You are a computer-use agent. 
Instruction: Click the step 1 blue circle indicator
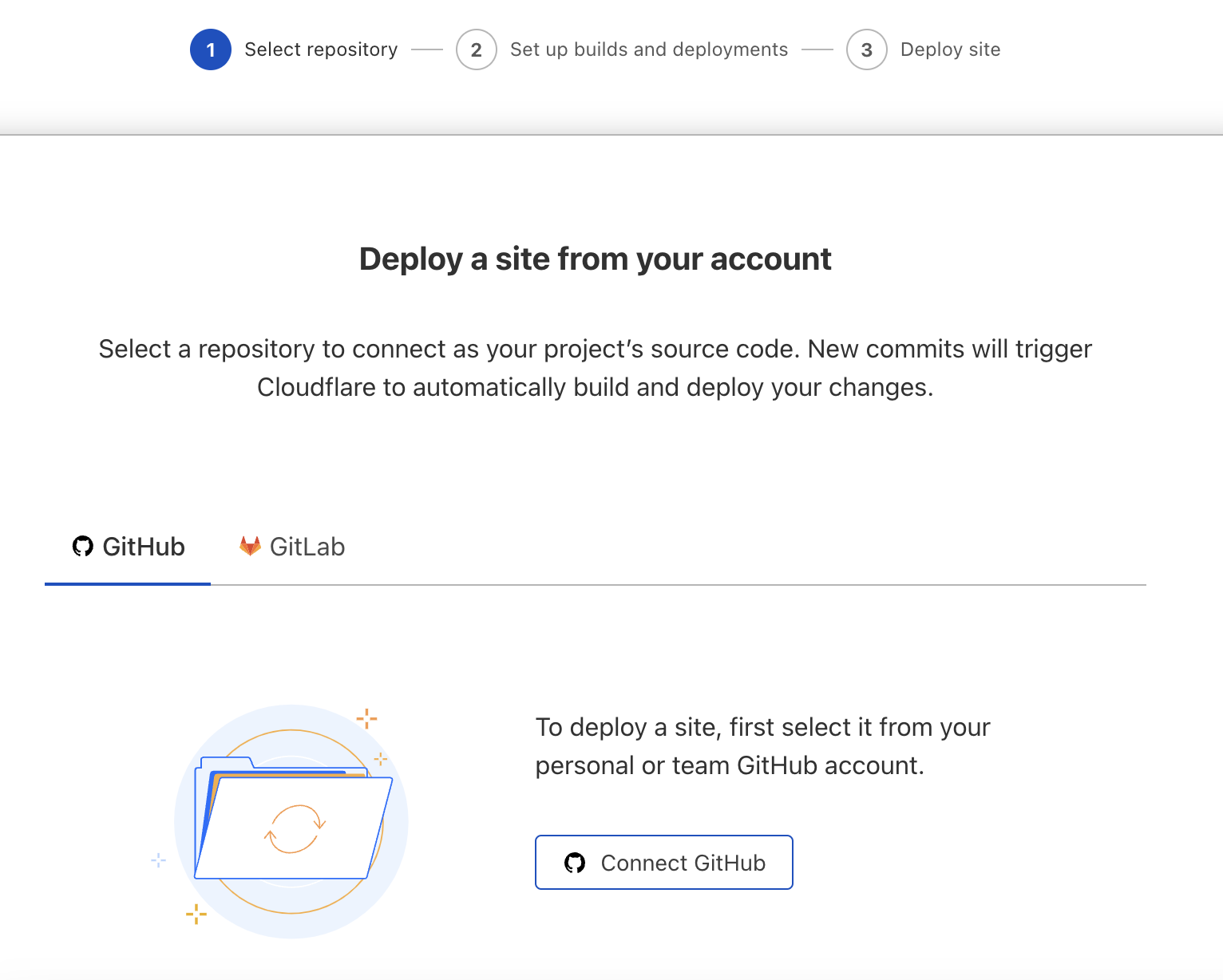click(x=211, y=49)
